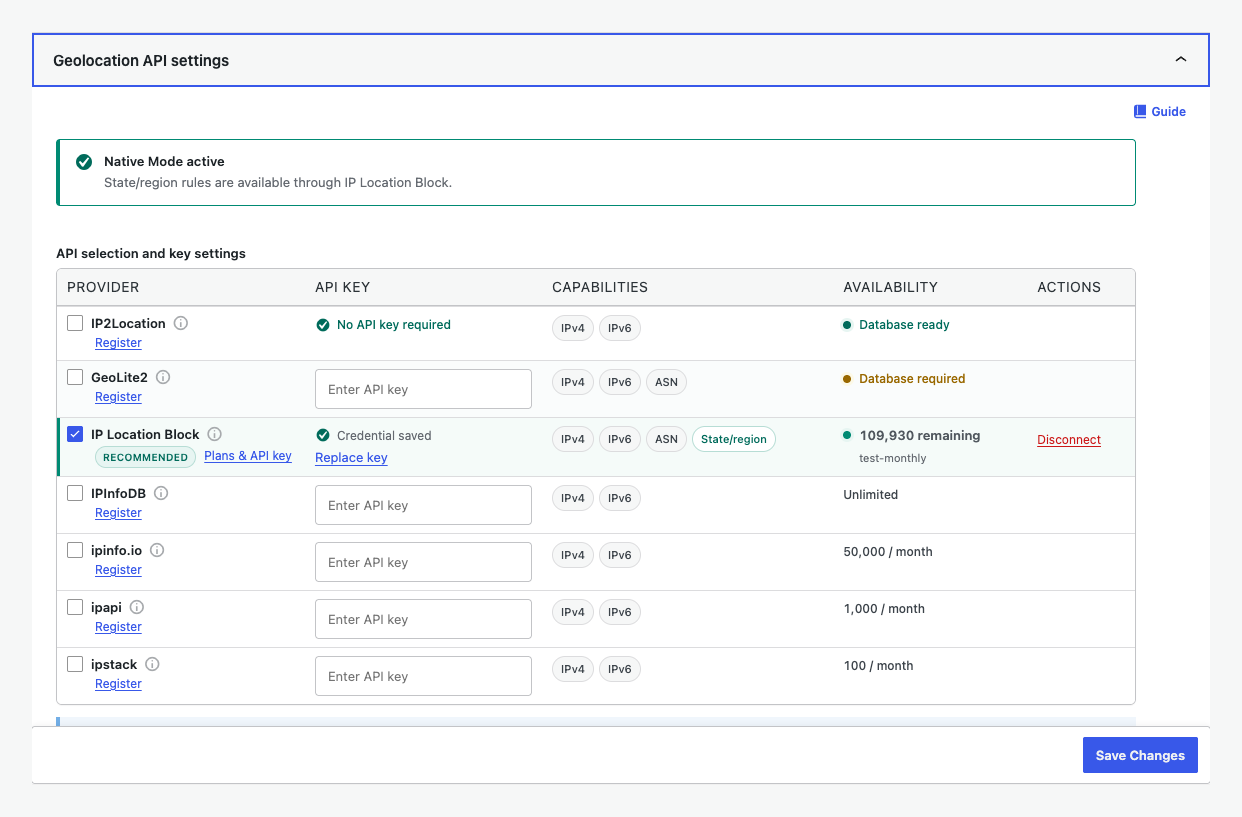Open the Guide link
Image resolution: width=1242 pixels, height=817 pixels.
tap(1160, 111)
